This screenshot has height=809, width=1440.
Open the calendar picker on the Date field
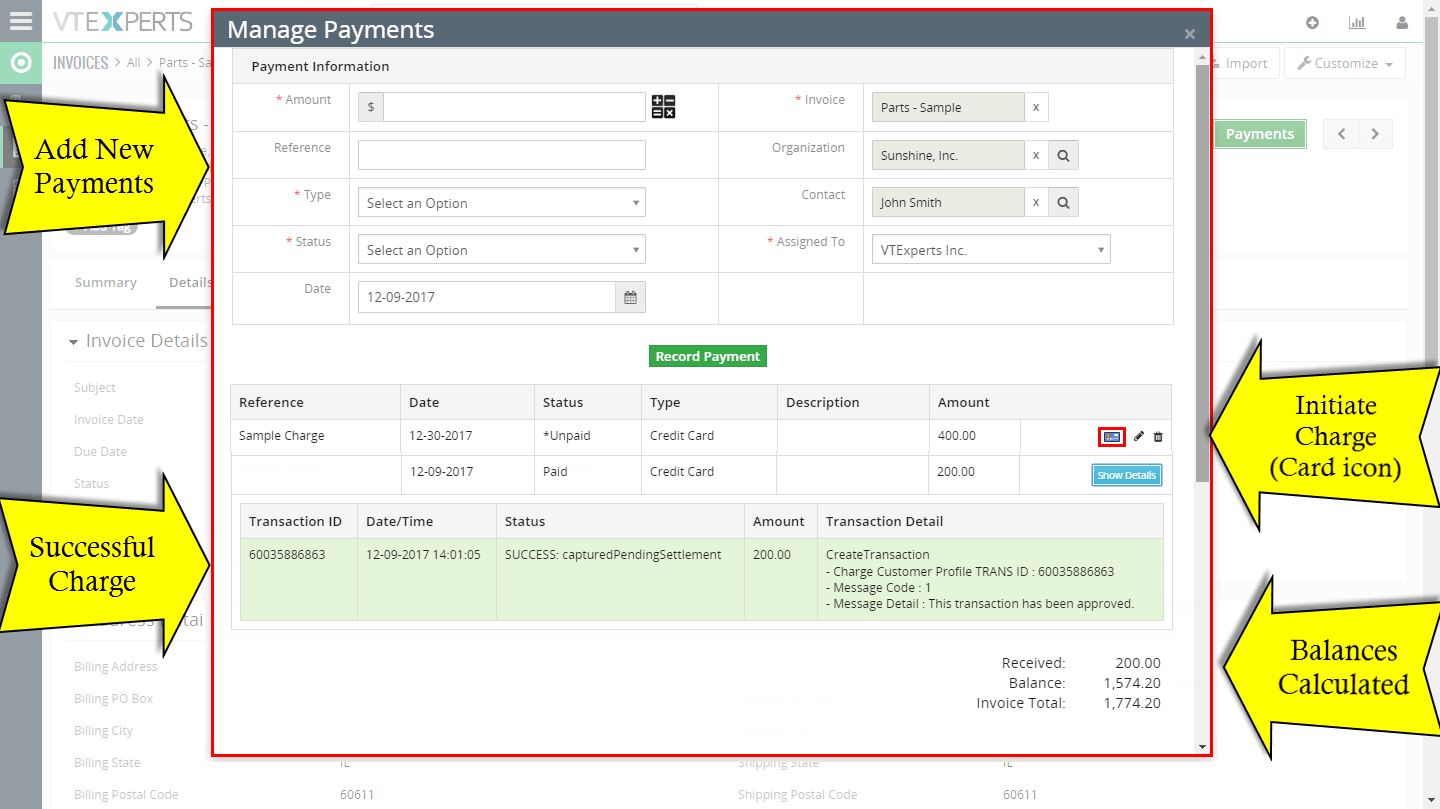(631, 296)
